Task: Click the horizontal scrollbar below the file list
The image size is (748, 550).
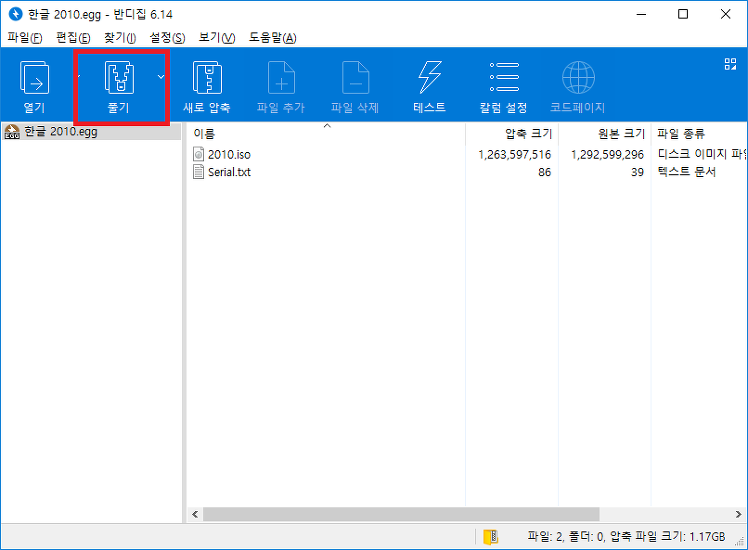Action: 400,514
